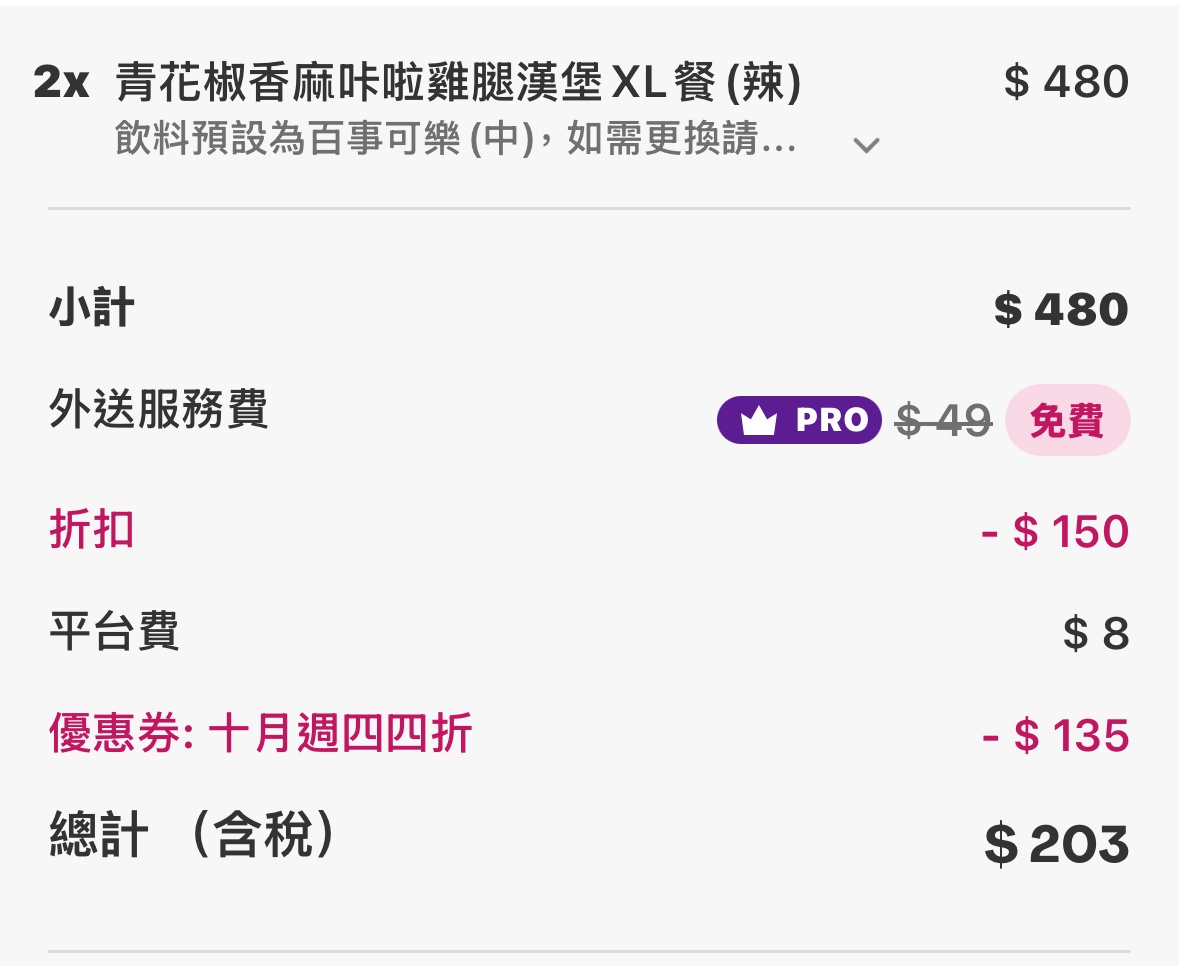The image size is (1179, 966).
Task: Click the 外送服務費 label
Action: tap(158, 409)
